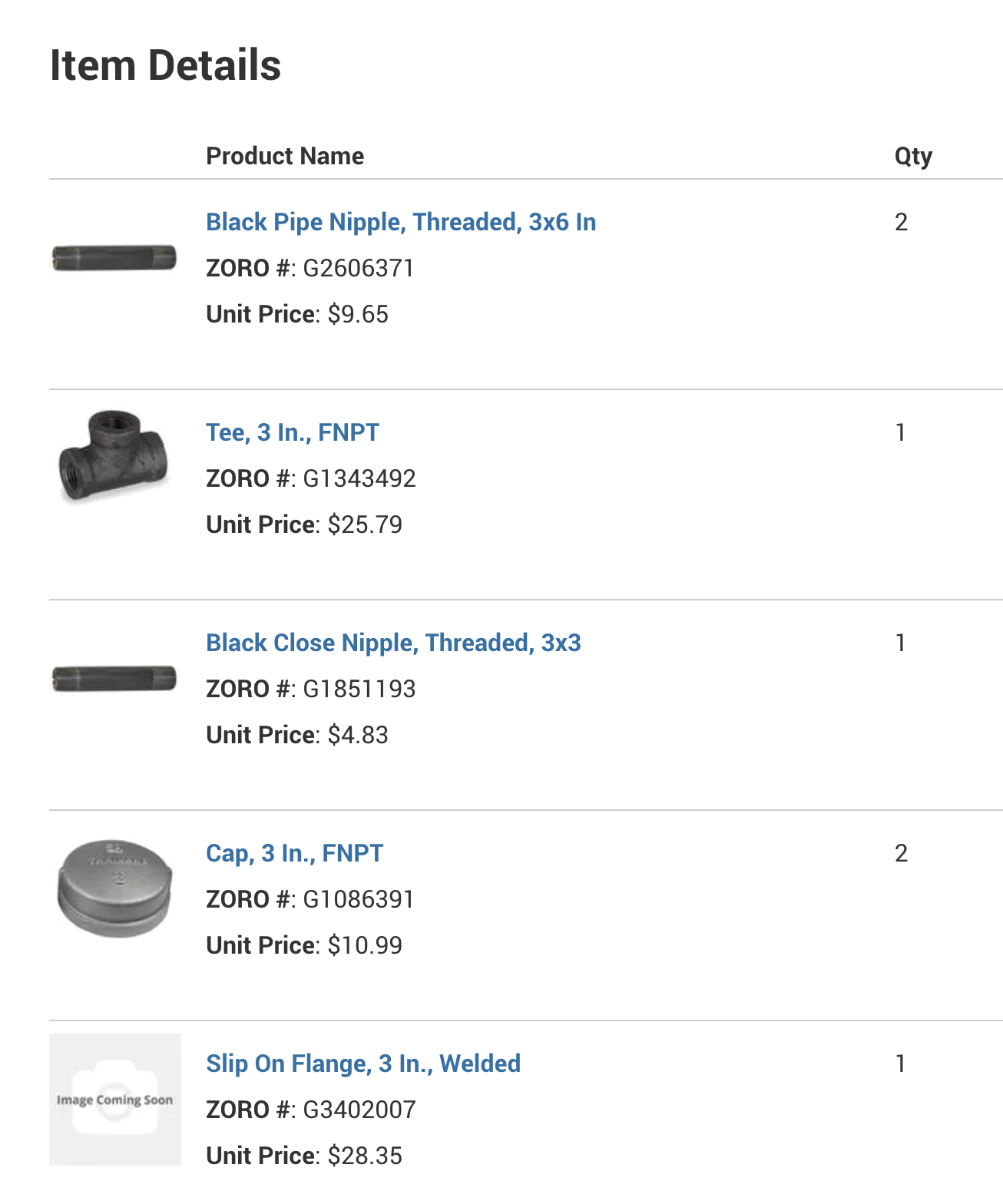Viewport: 1003px width, 1204px height.
Task: Click ZORO number G2606371
Action: point(358,268)
